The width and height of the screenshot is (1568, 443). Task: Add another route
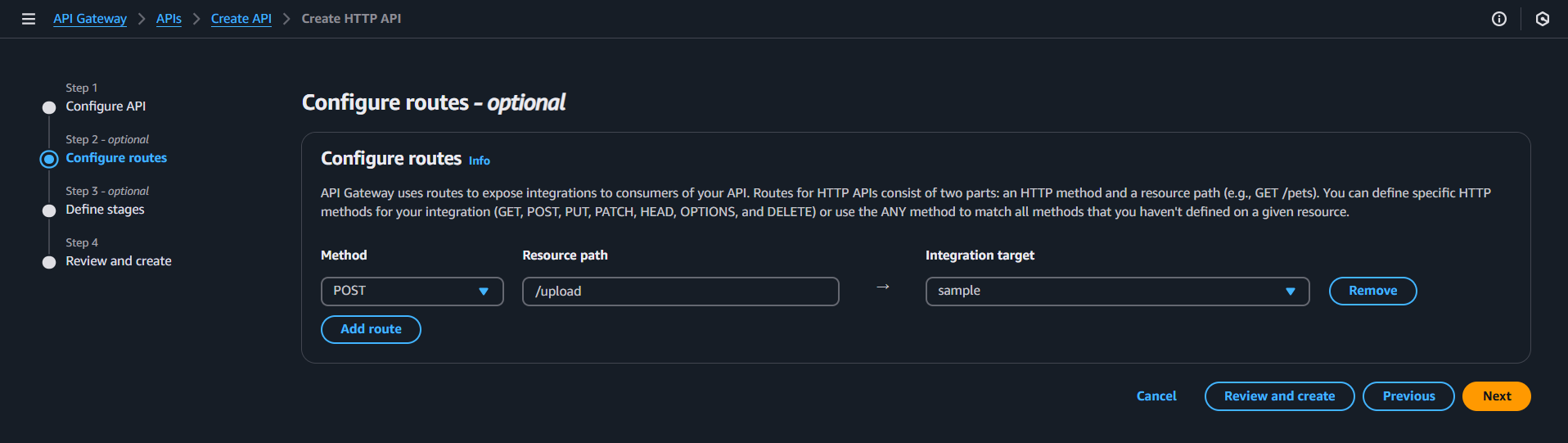pos(371,329)
